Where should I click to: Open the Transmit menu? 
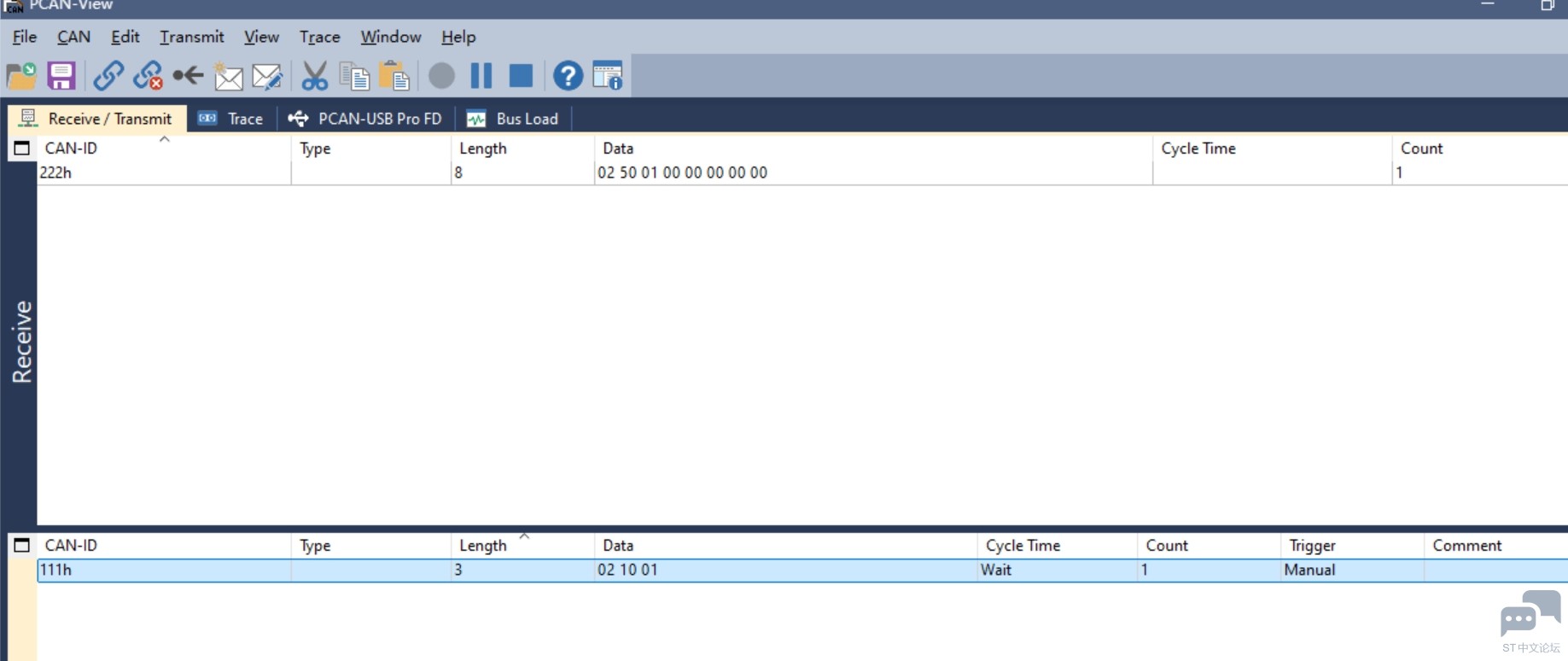coord(191,37)
